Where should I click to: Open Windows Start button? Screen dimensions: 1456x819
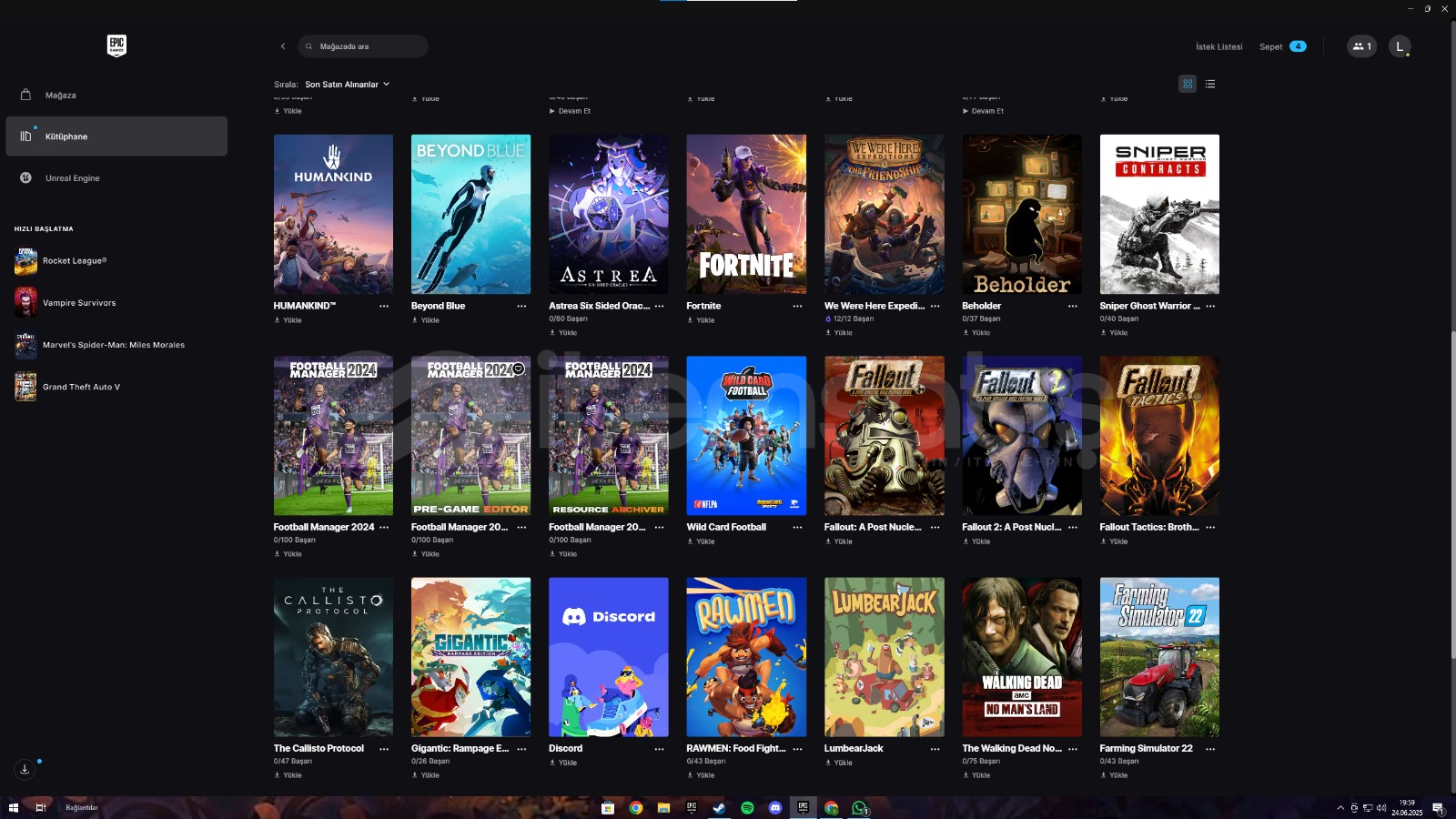[x=13, y=808]
